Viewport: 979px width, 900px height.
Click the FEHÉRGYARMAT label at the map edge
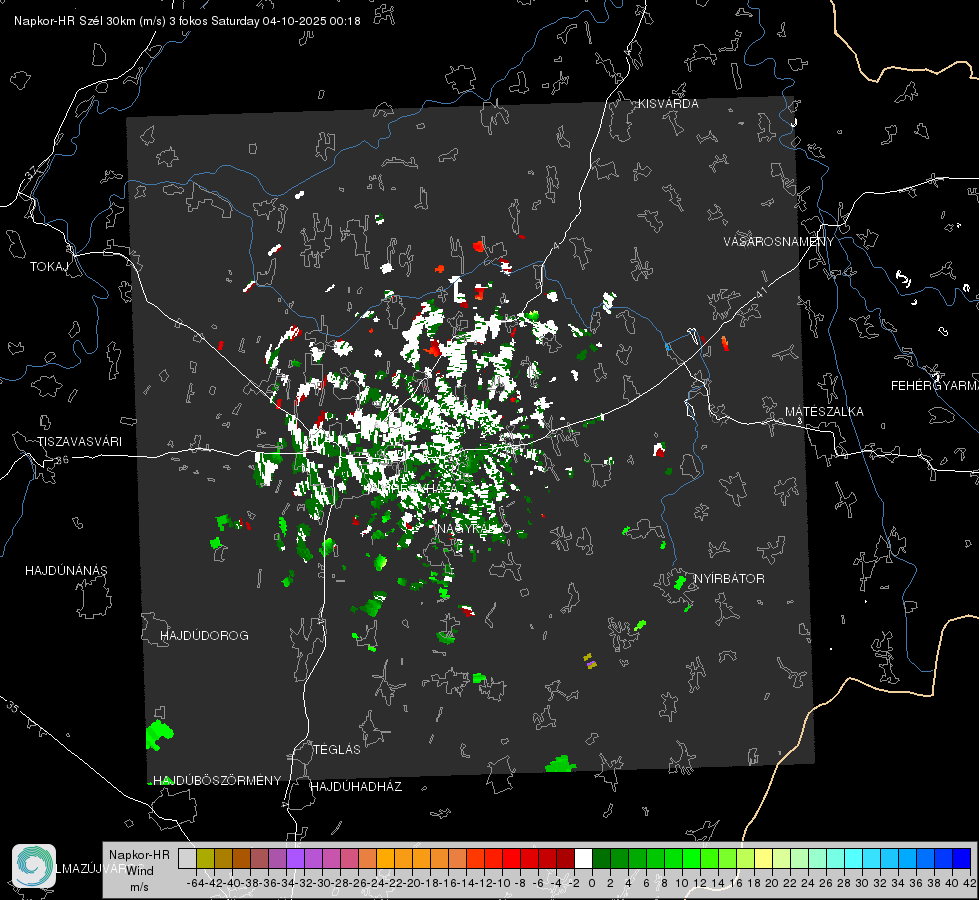[x=935, y=386]
